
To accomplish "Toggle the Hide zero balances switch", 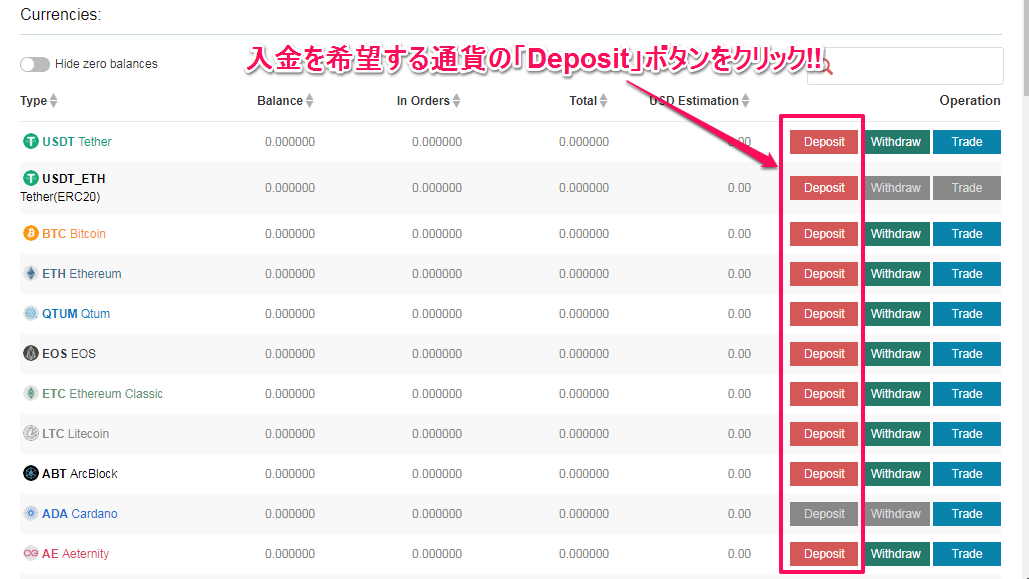I will 35,64.
